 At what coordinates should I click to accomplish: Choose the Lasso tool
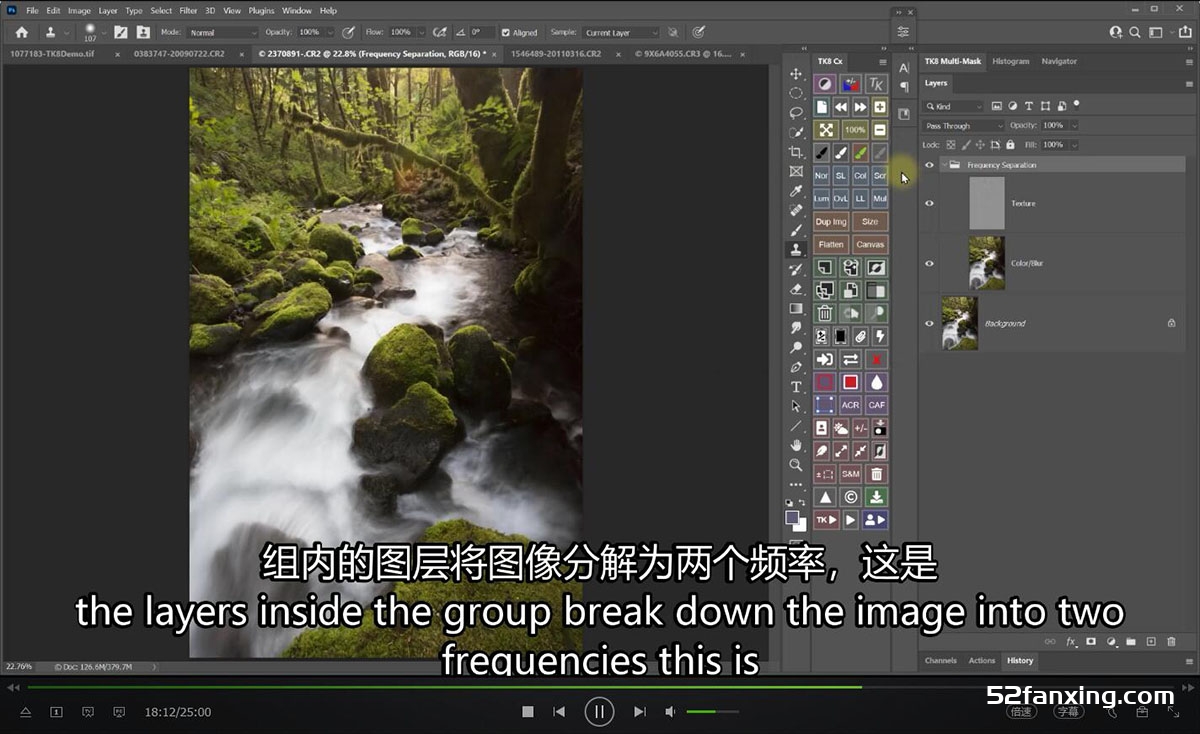(796, 113)
